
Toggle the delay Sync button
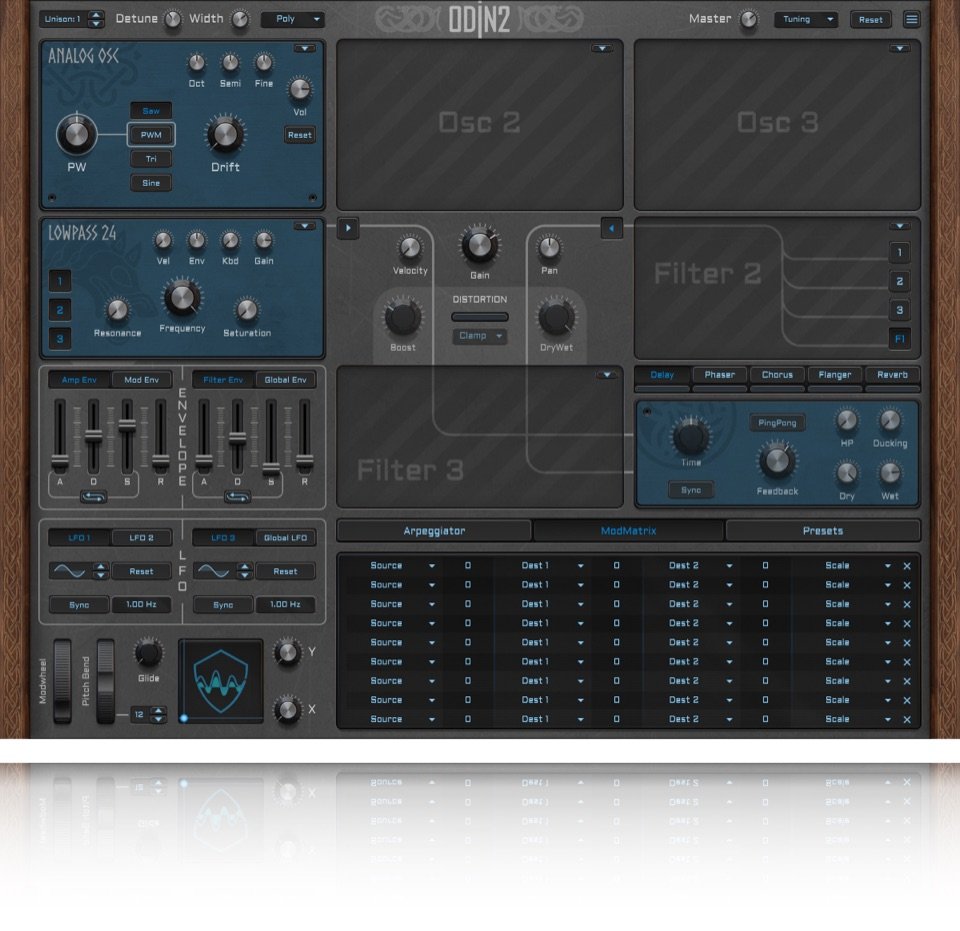pos(691,490)
